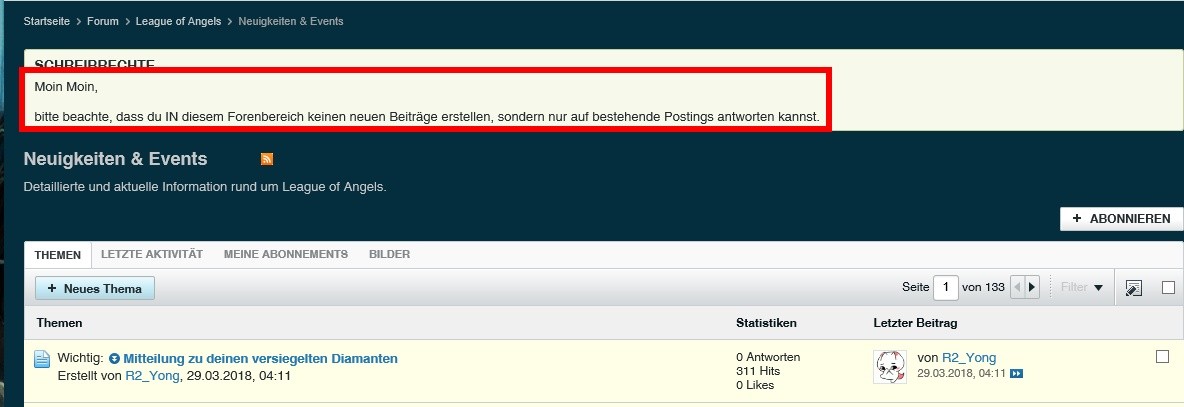
Task: Open the inline moderation pencil icon
Action: (x=1133, y=288)
